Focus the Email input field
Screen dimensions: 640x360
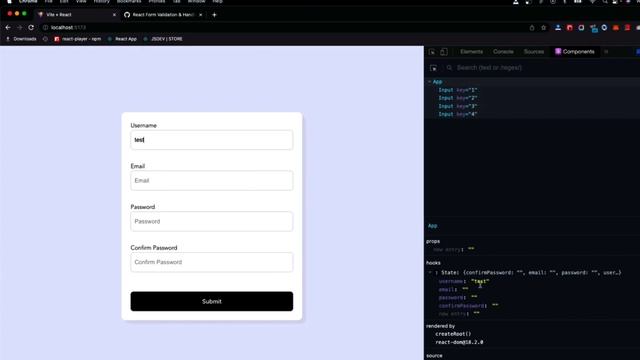tap(211, 180)
